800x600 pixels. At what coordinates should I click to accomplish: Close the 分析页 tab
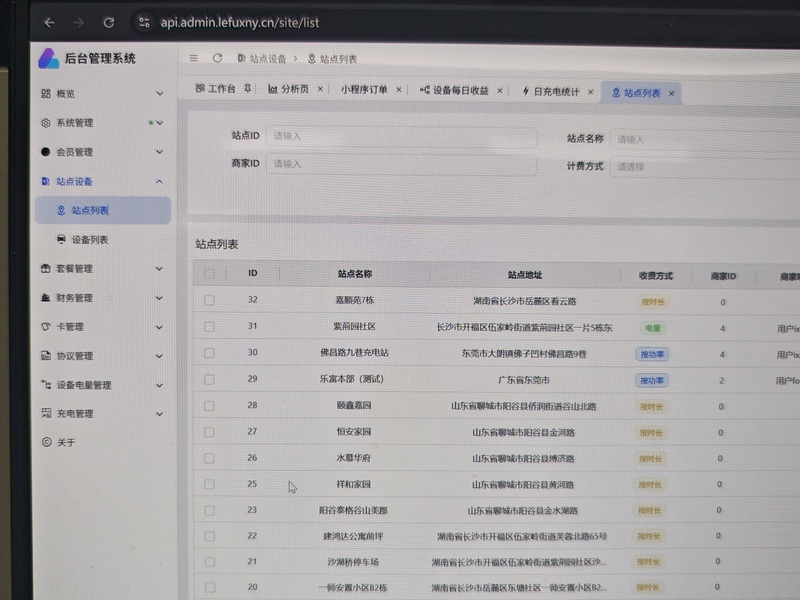pyautogui.click(x=320, y=89)
